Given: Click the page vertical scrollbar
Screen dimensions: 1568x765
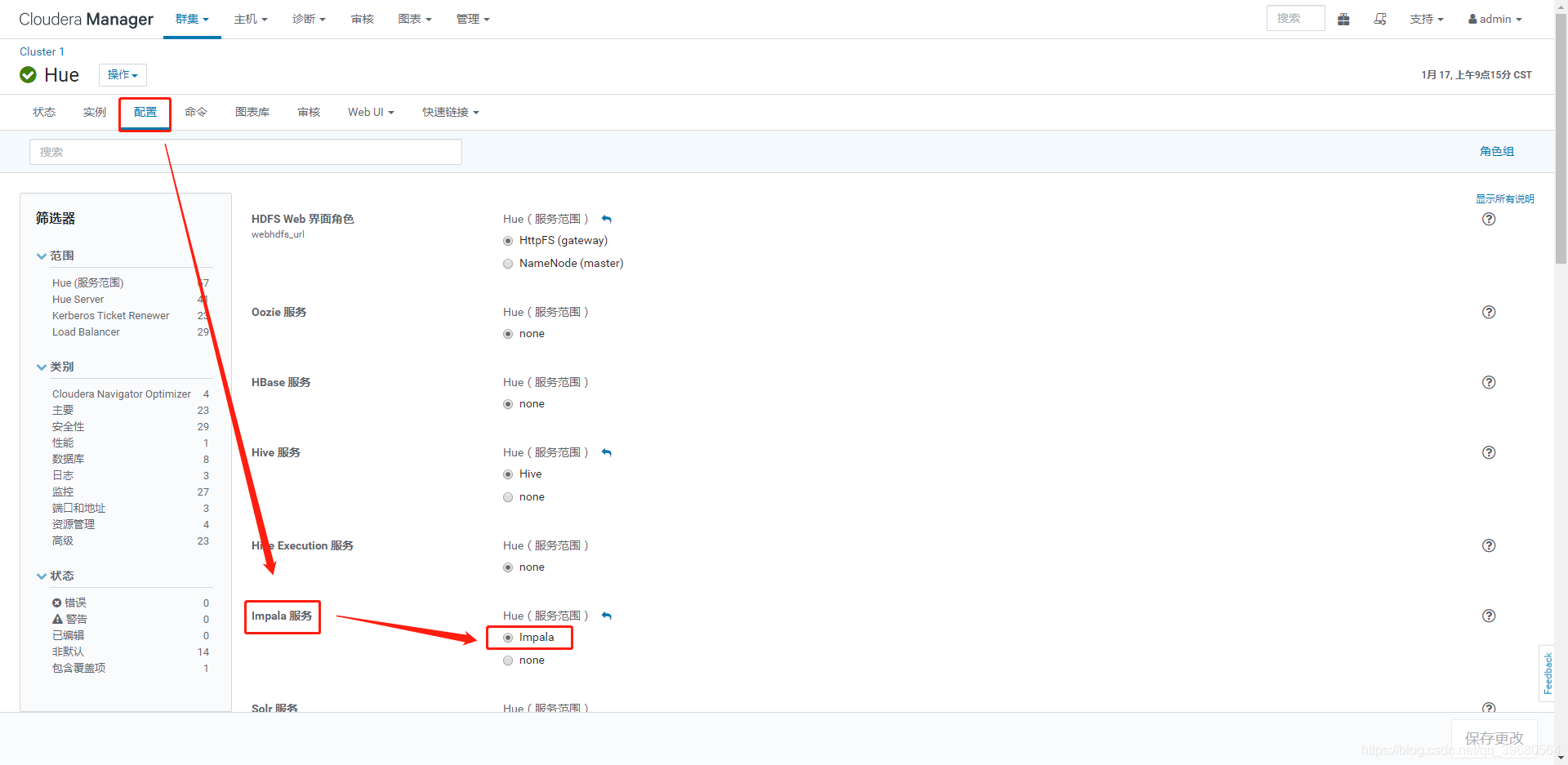Looking at the screenshot, I should [1561, 137].
